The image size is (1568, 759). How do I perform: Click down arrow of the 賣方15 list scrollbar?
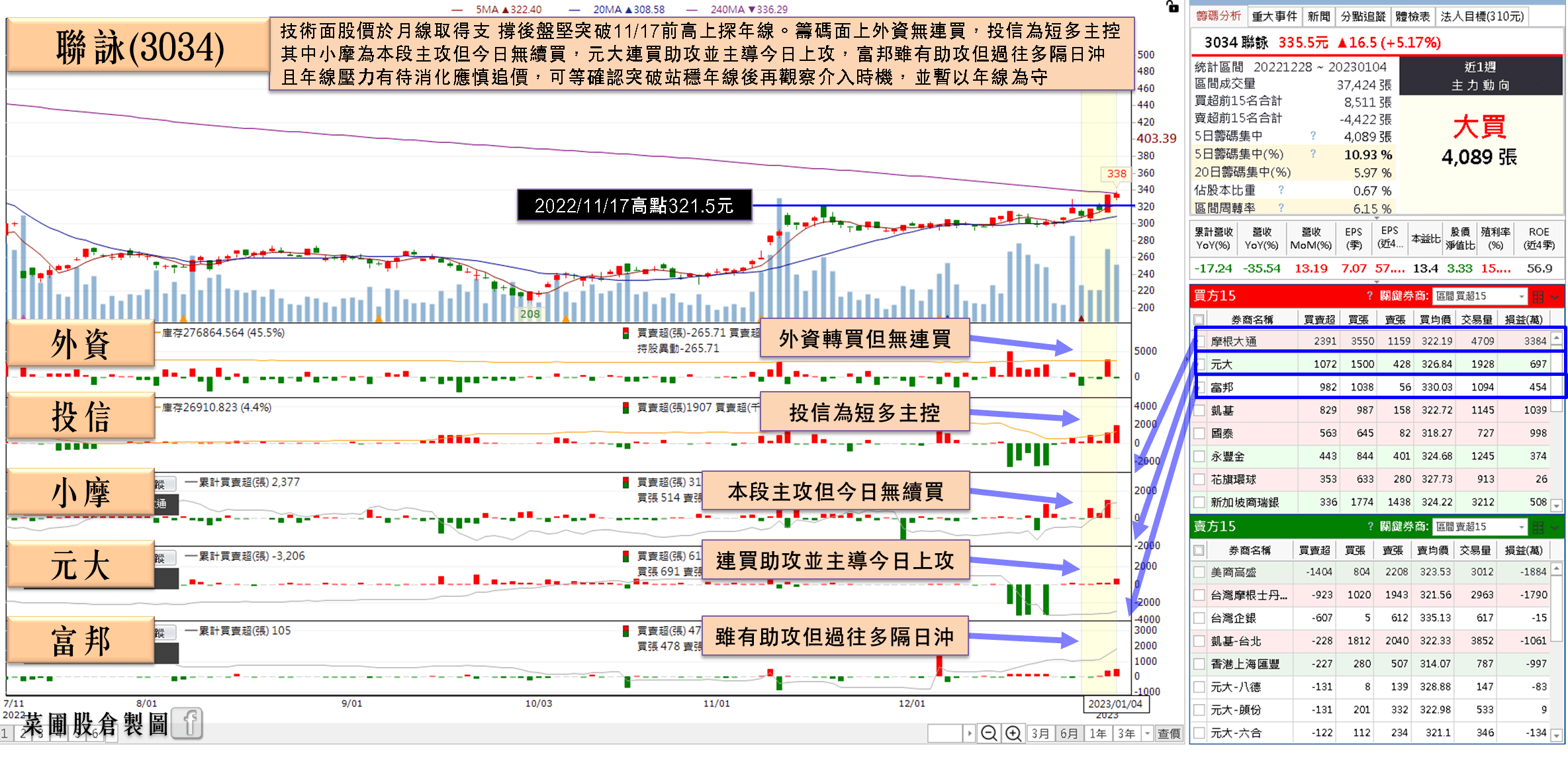[x=1556, y=735]
